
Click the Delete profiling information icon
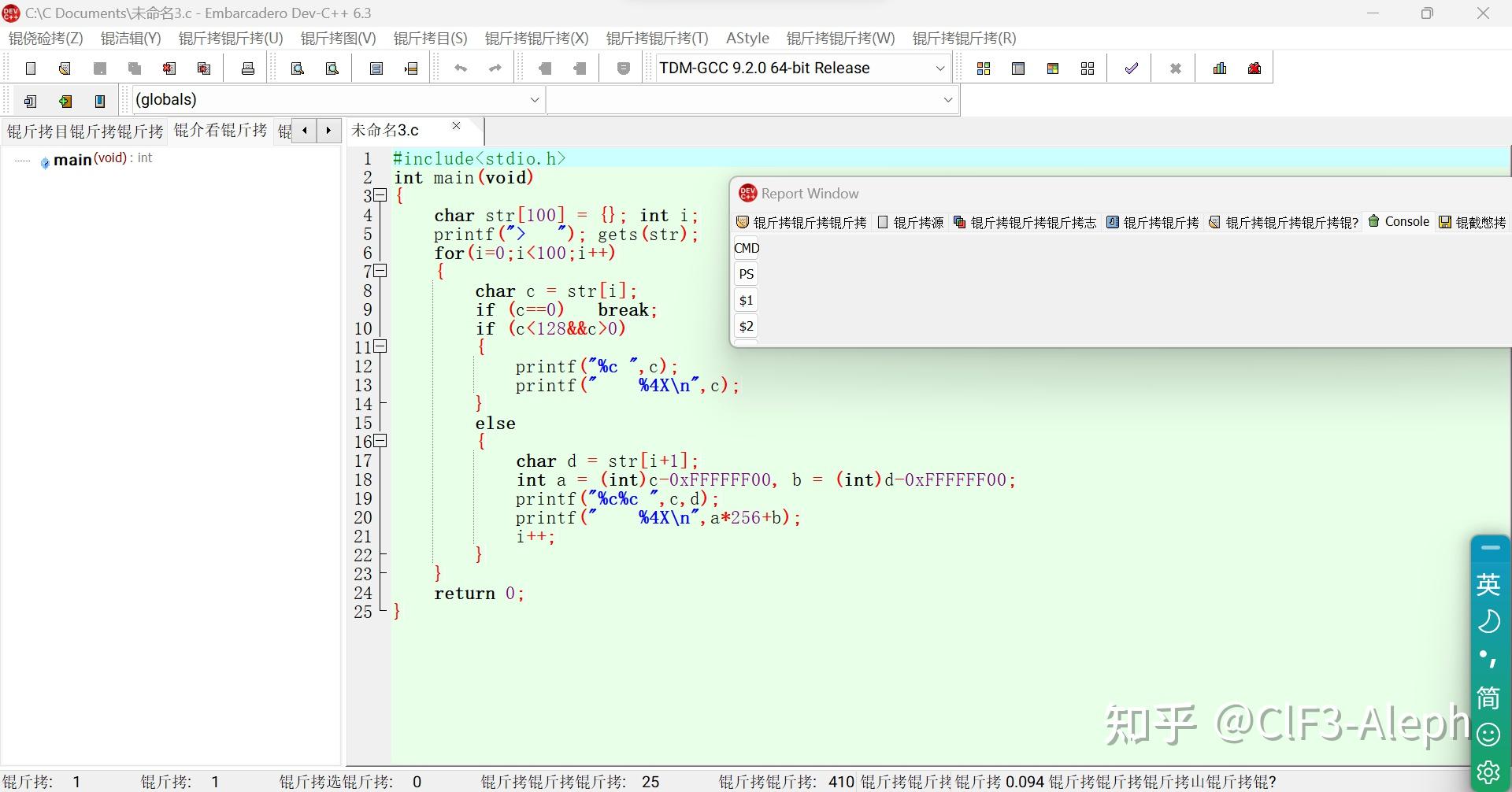coord(1254,68)
